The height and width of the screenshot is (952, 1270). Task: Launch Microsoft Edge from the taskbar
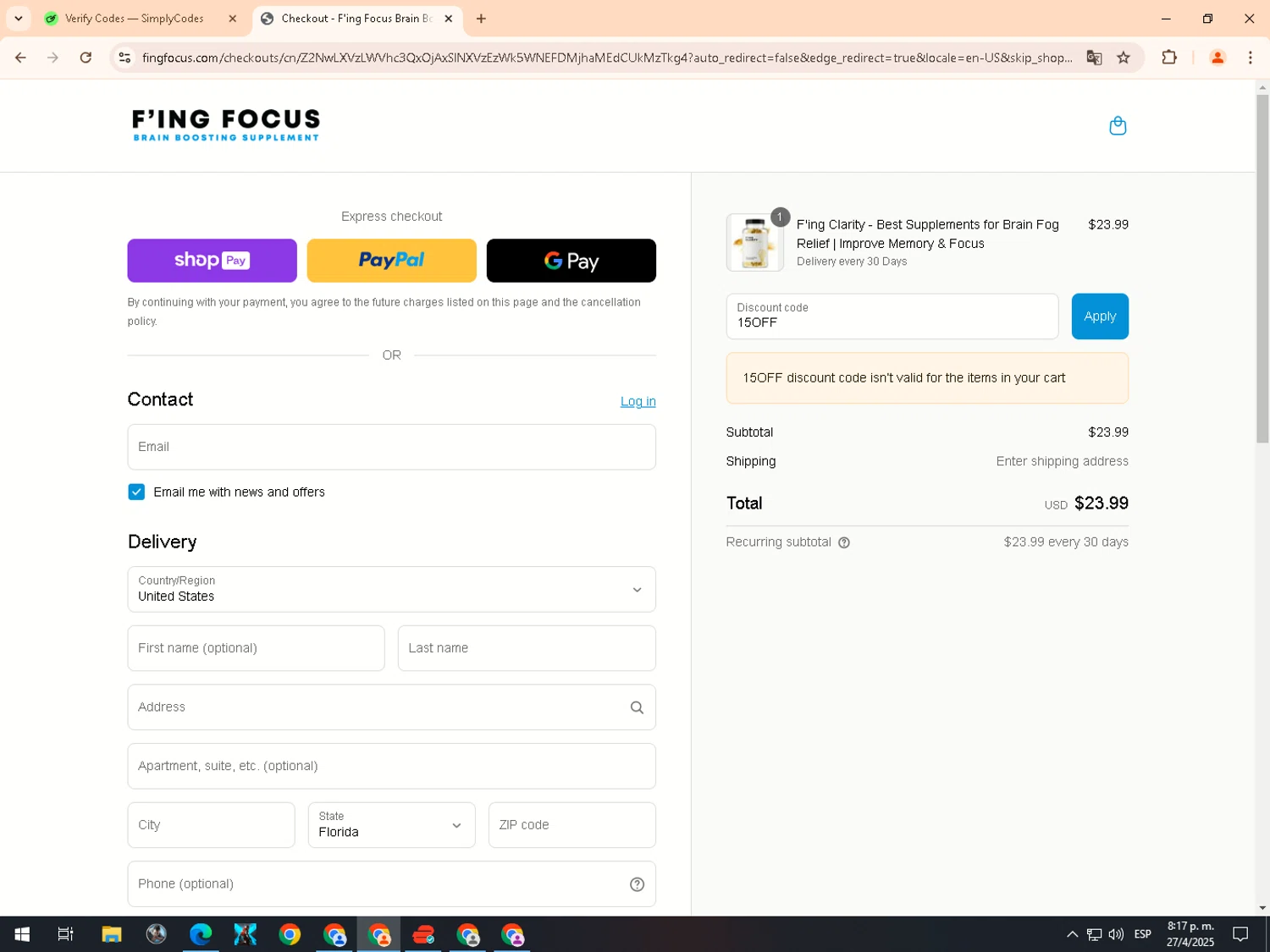(201, 934)
